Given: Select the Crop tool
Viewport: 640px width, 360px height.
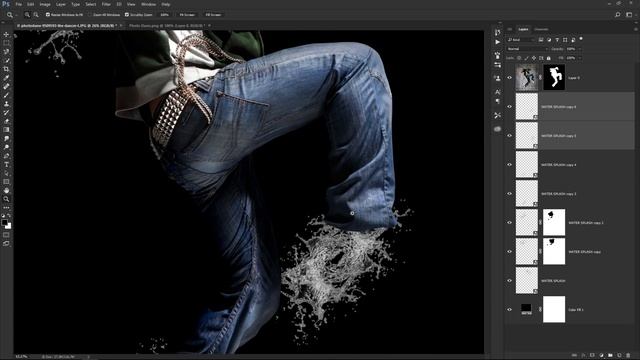Looking at the screenshot, I should coord(6,69).
